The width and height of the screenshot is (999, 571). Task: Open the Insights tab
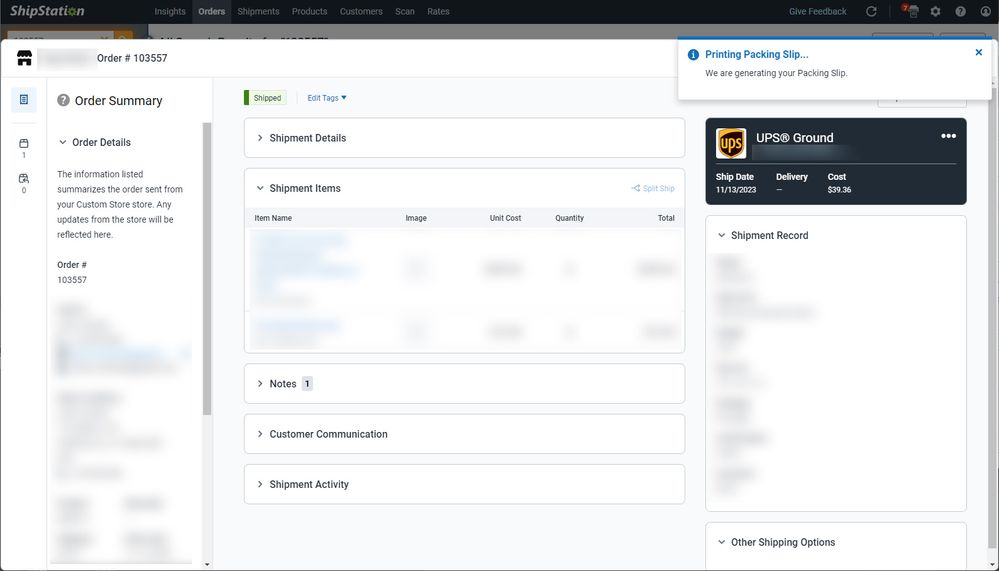pos(170,12)
